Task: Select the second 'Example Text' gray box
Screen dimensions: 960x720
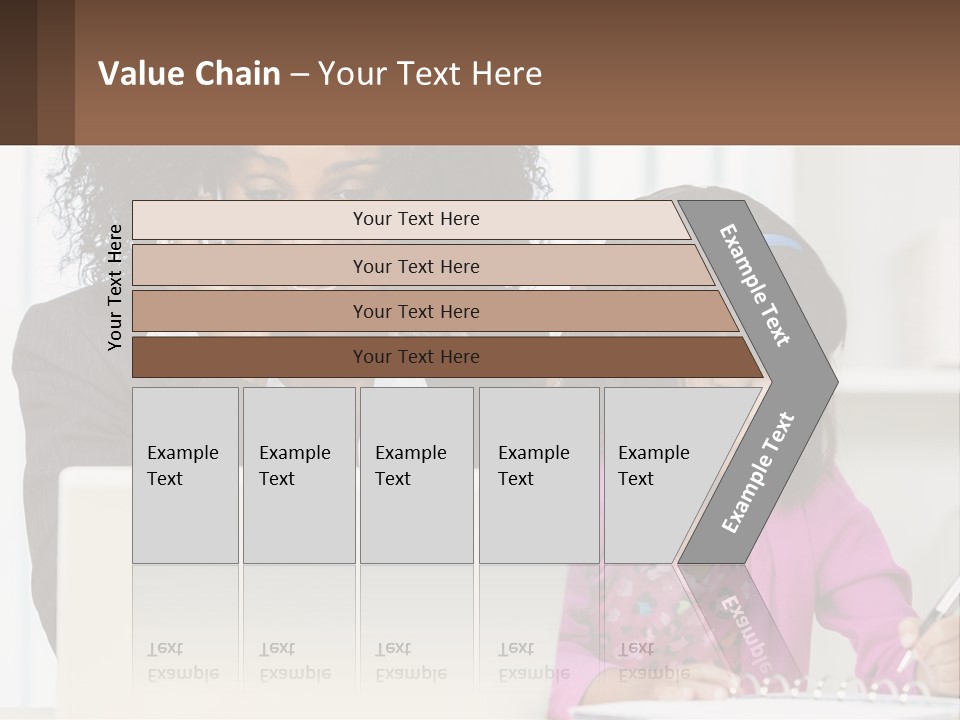Action: point(299,475)
